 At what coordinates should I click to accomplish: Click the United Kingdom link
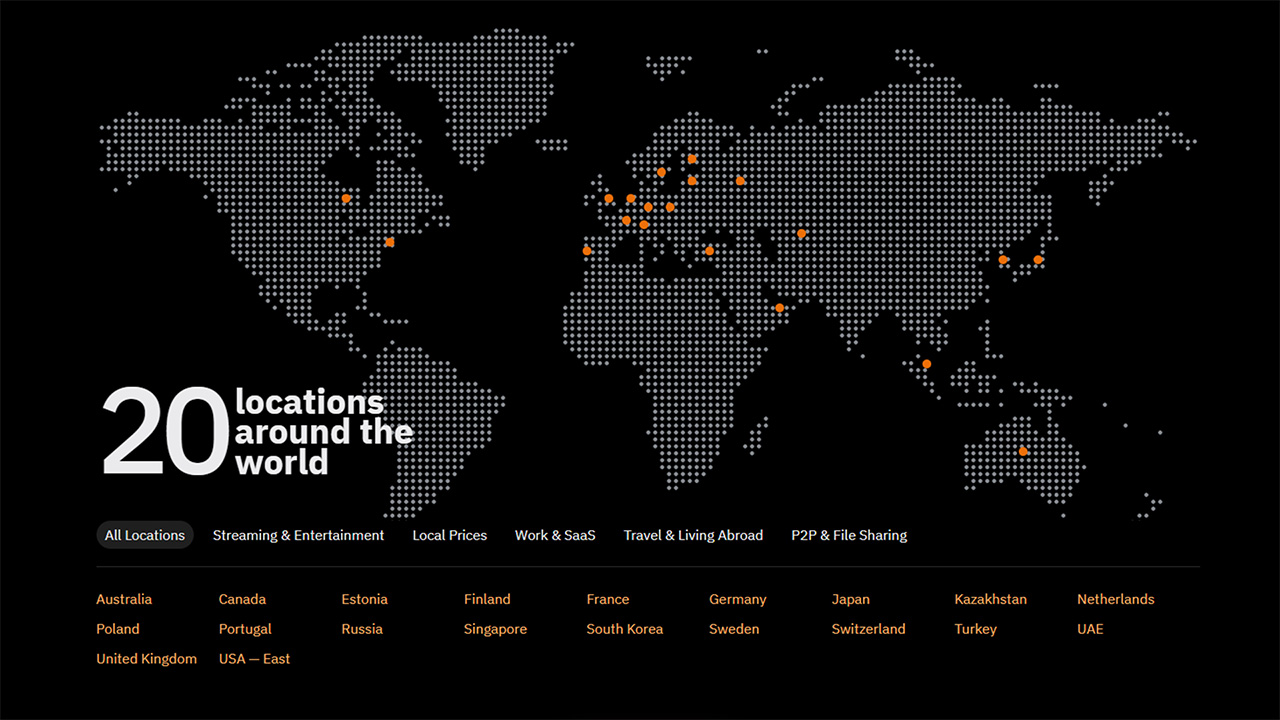[x=146, y=658]
